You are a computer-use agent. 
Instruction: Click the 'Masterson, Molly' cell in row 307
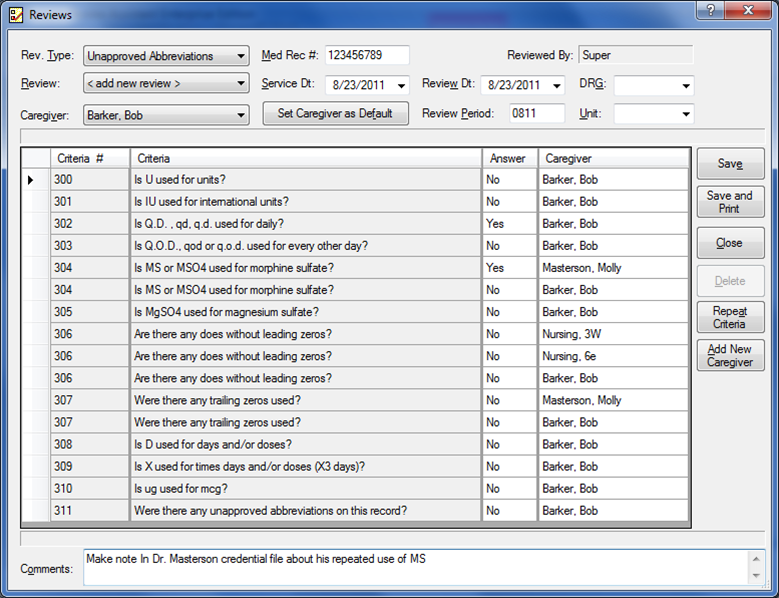coord(614,400)
